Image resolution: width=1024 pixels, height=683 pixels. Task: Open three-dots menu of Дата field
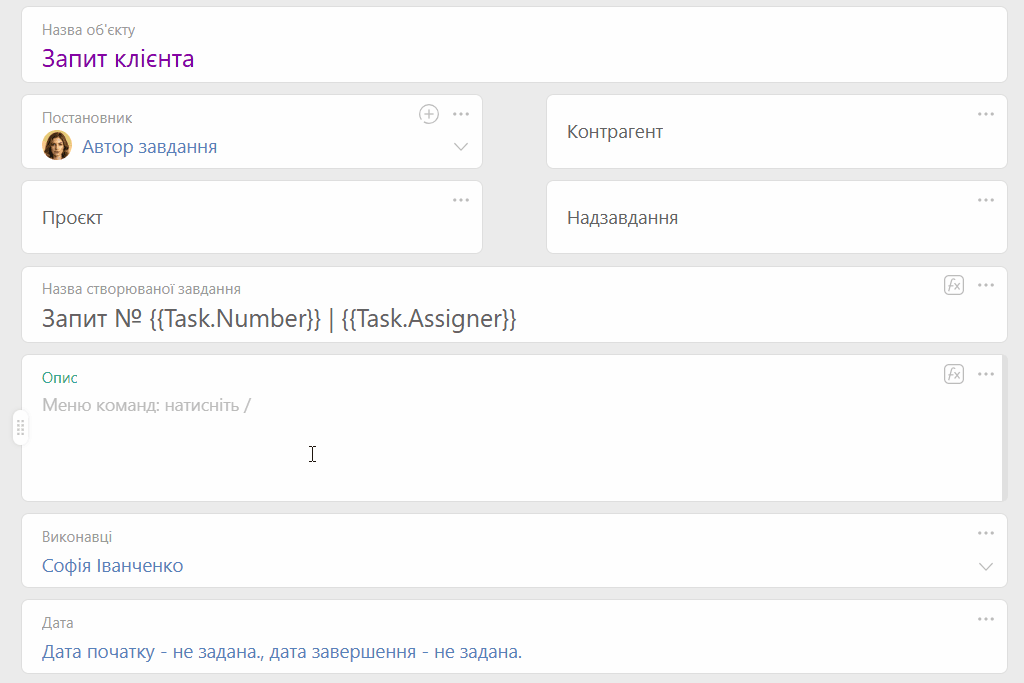pos(985,619)
